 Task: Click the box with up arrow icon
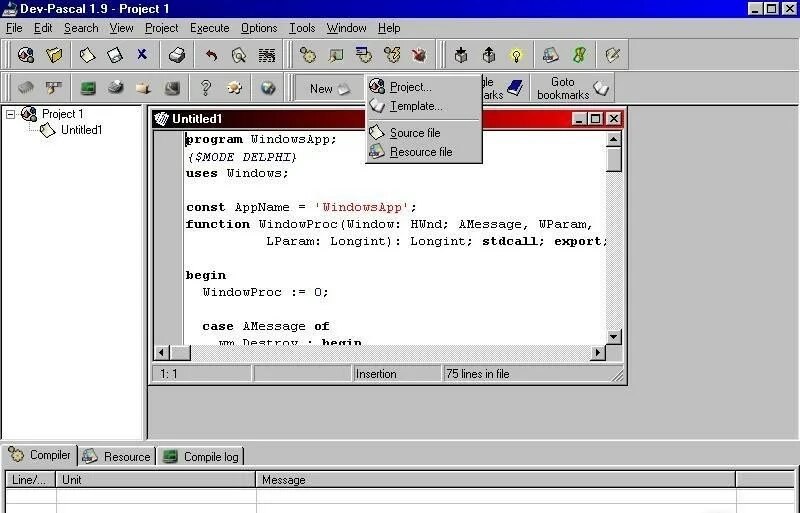pyautogui.click(x=489, y=55)
